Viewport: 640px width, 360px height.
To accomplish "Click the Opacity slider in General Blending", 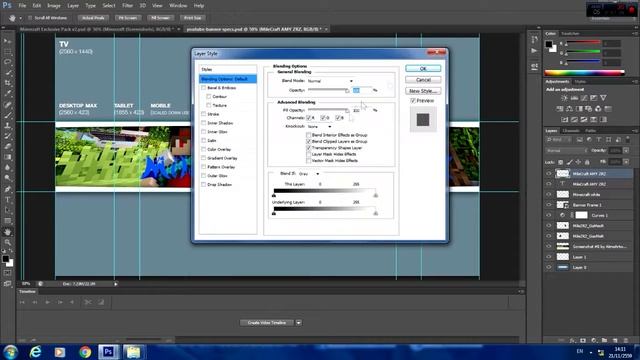I will pyautogui.click(x=329, y=90).
